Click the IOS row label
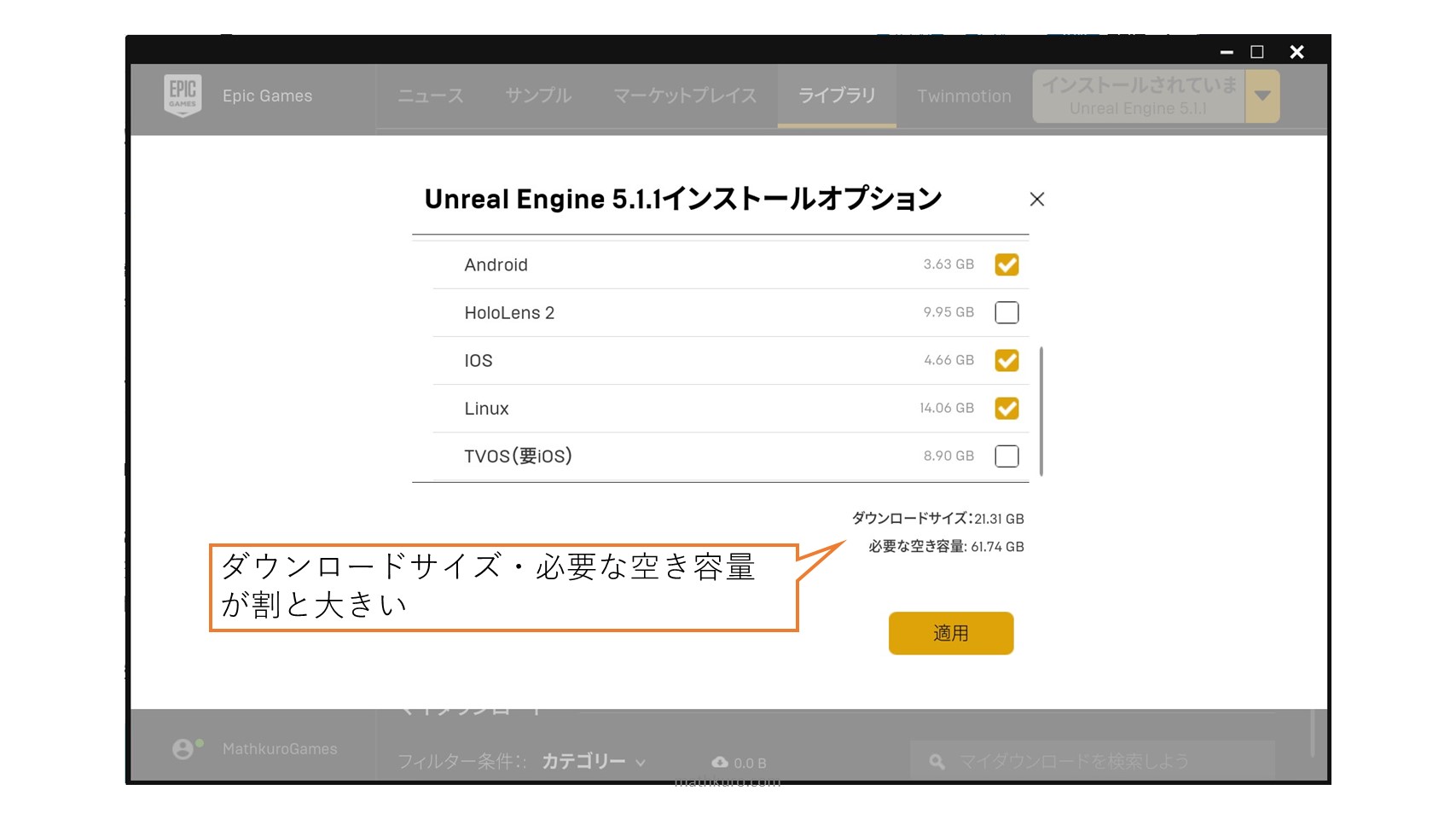The image size is (1456, 819). 478,360
